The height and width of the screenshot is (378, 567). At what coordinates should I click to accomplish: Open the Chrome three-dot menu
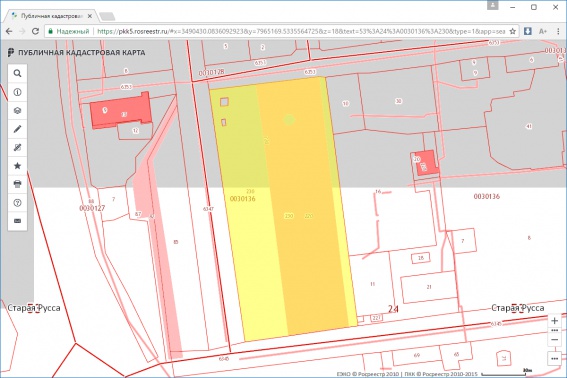point(558,31)
